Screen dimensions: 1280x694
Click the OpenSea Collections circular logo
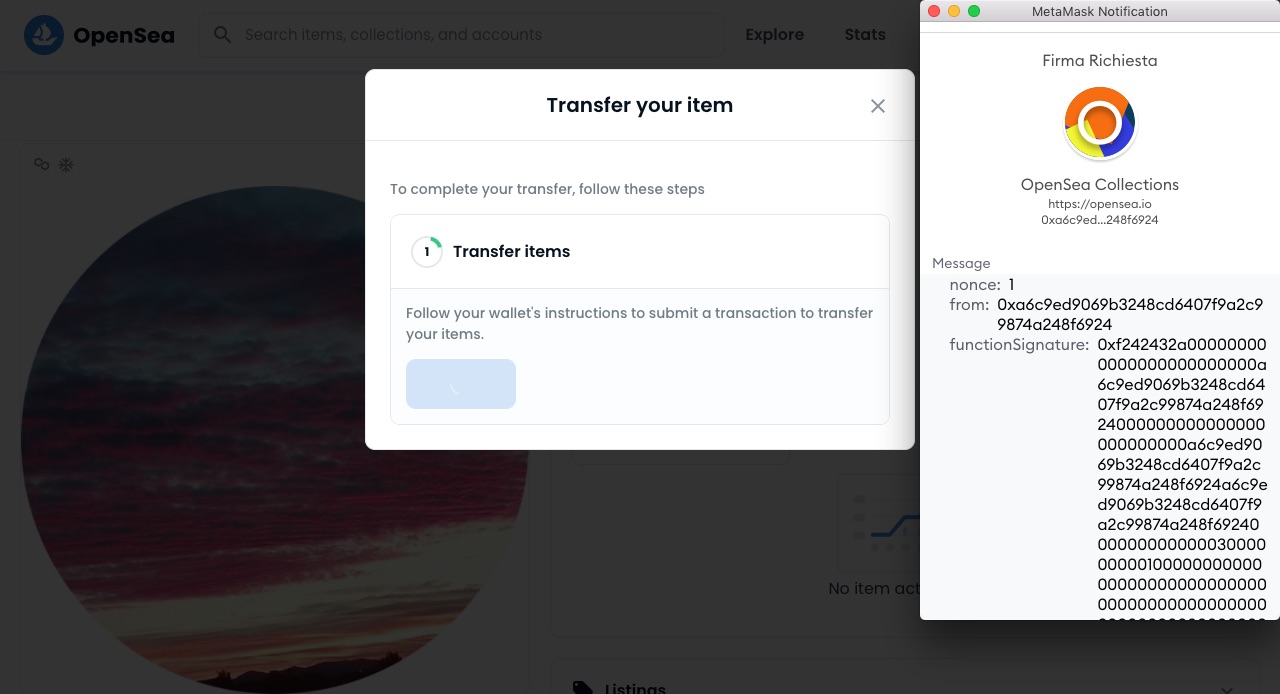tap(1100, 123)
